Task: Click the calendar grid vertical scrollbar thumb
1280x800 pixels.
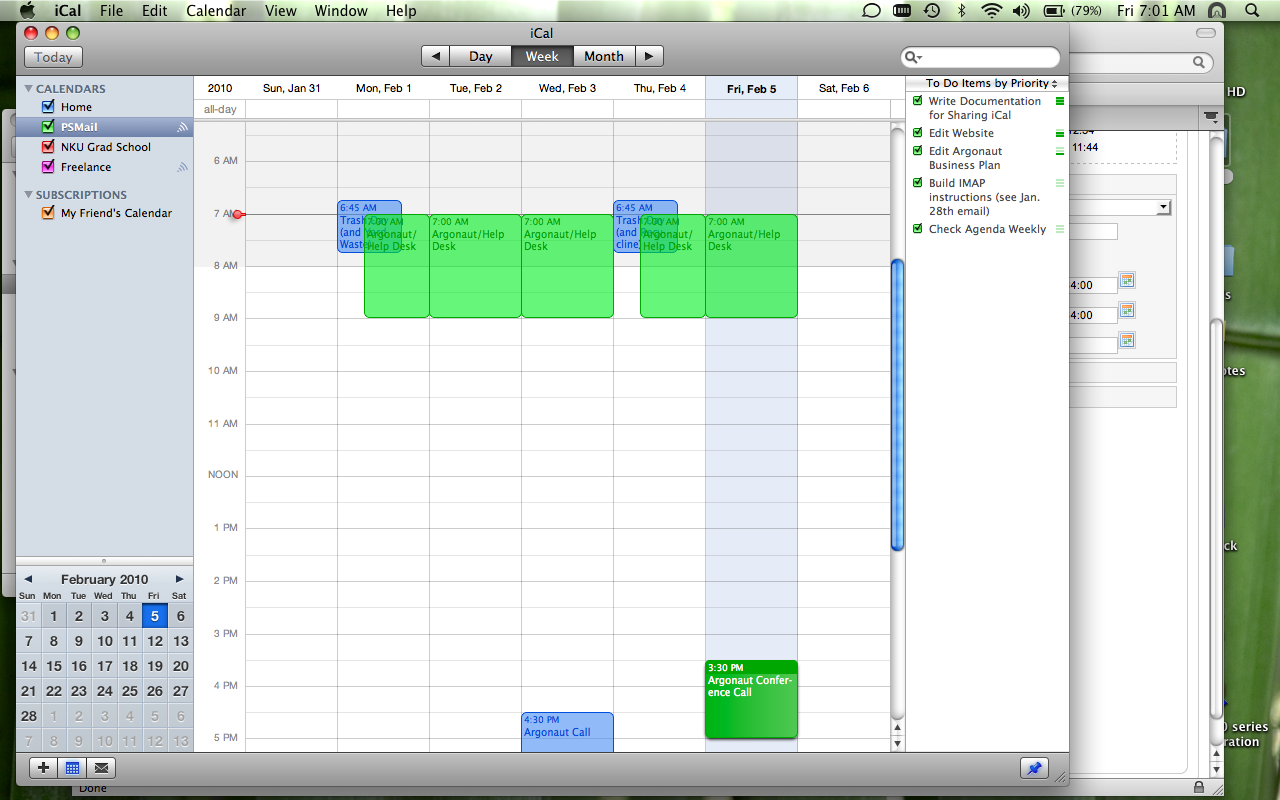Action: (897, 405)
